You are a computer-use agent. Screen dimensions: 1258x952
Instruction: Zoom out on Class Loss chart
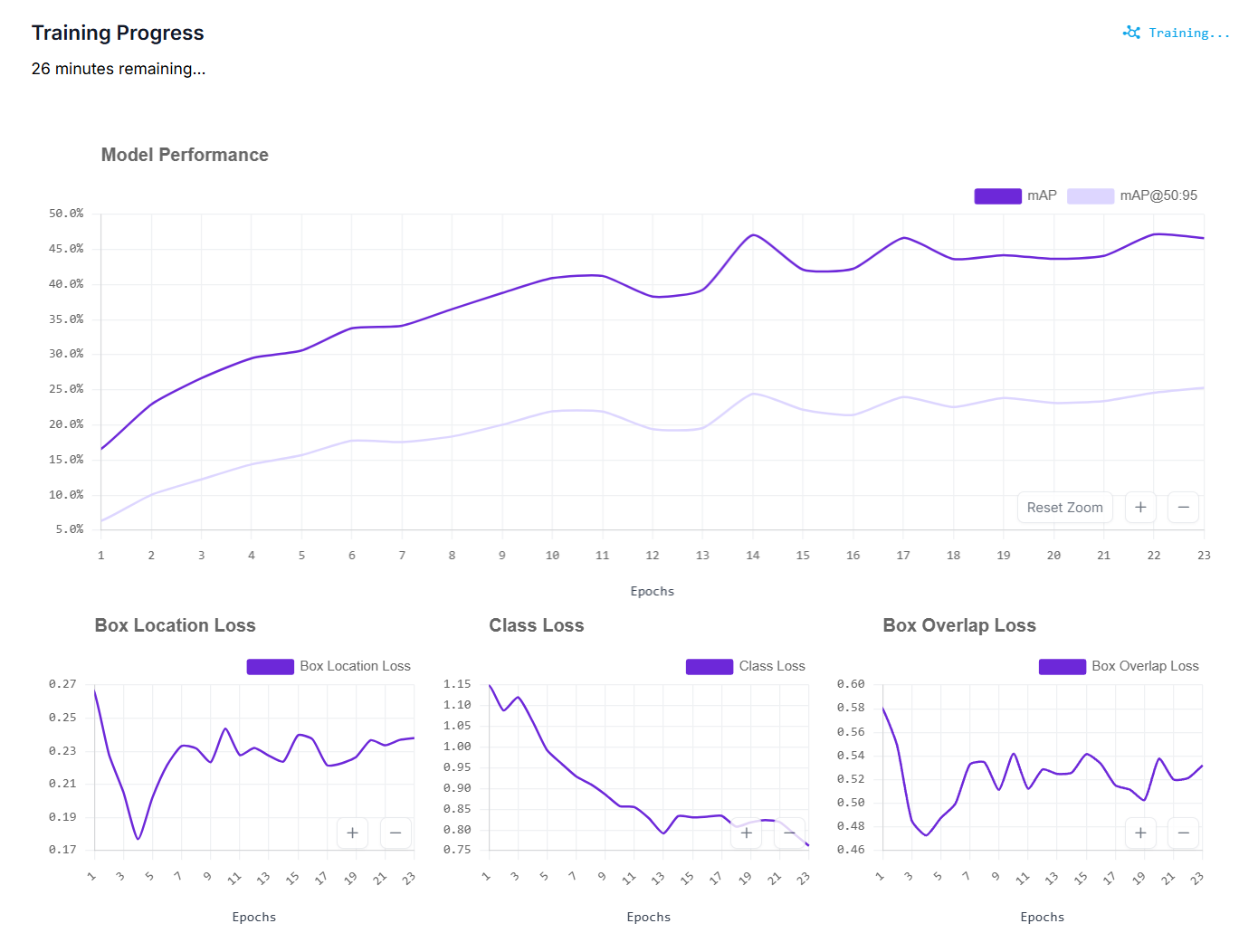pos(789,833)
